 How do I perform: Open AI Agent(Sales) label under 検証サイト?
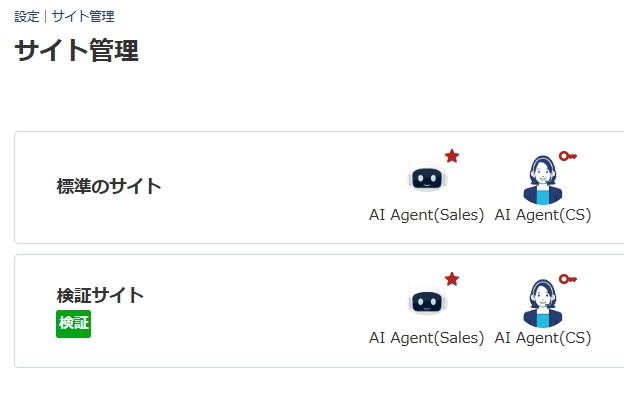click(x=426, y=338)
